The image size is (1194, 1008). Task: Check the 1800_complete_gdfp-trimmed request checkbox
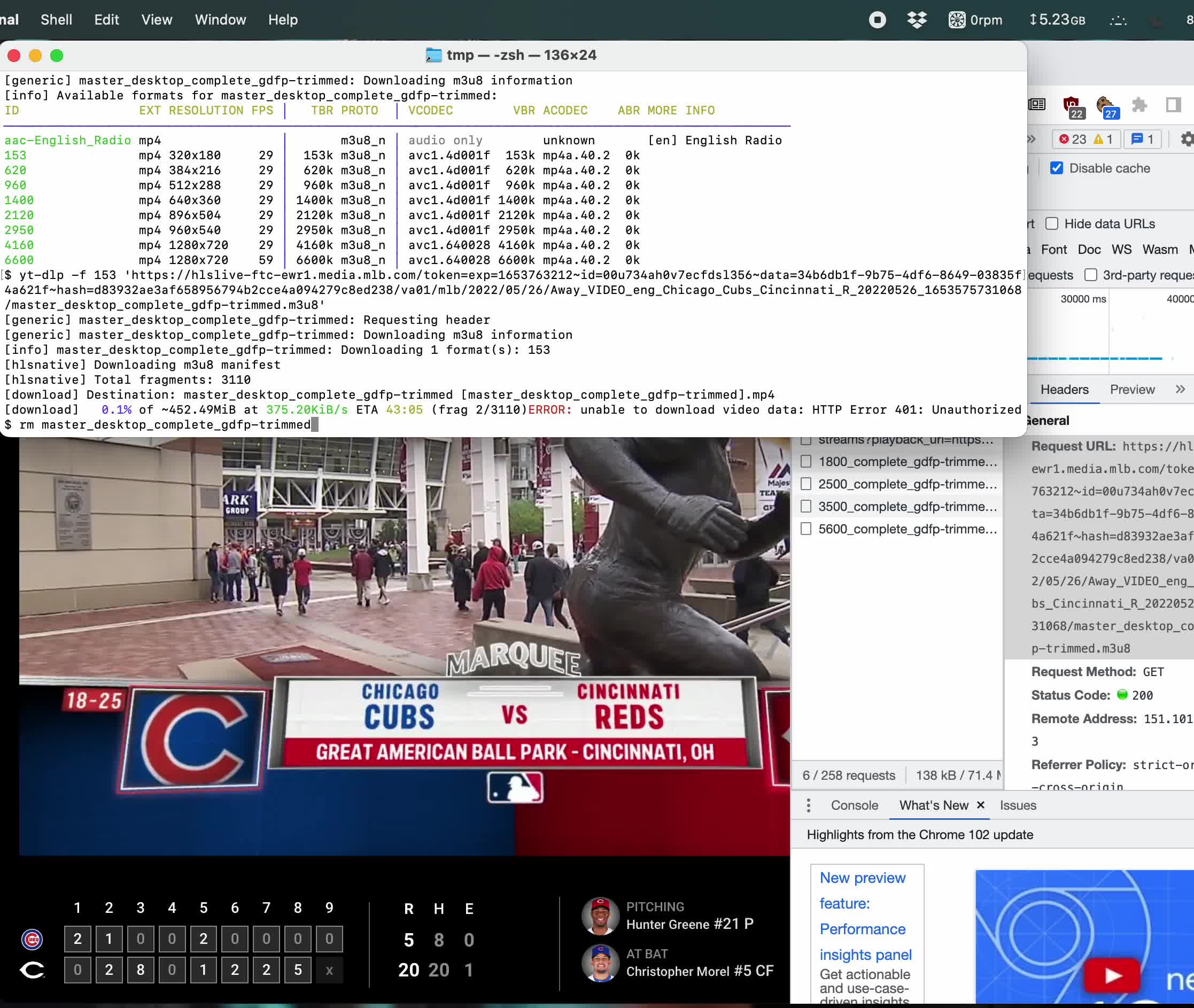point(806,461)
